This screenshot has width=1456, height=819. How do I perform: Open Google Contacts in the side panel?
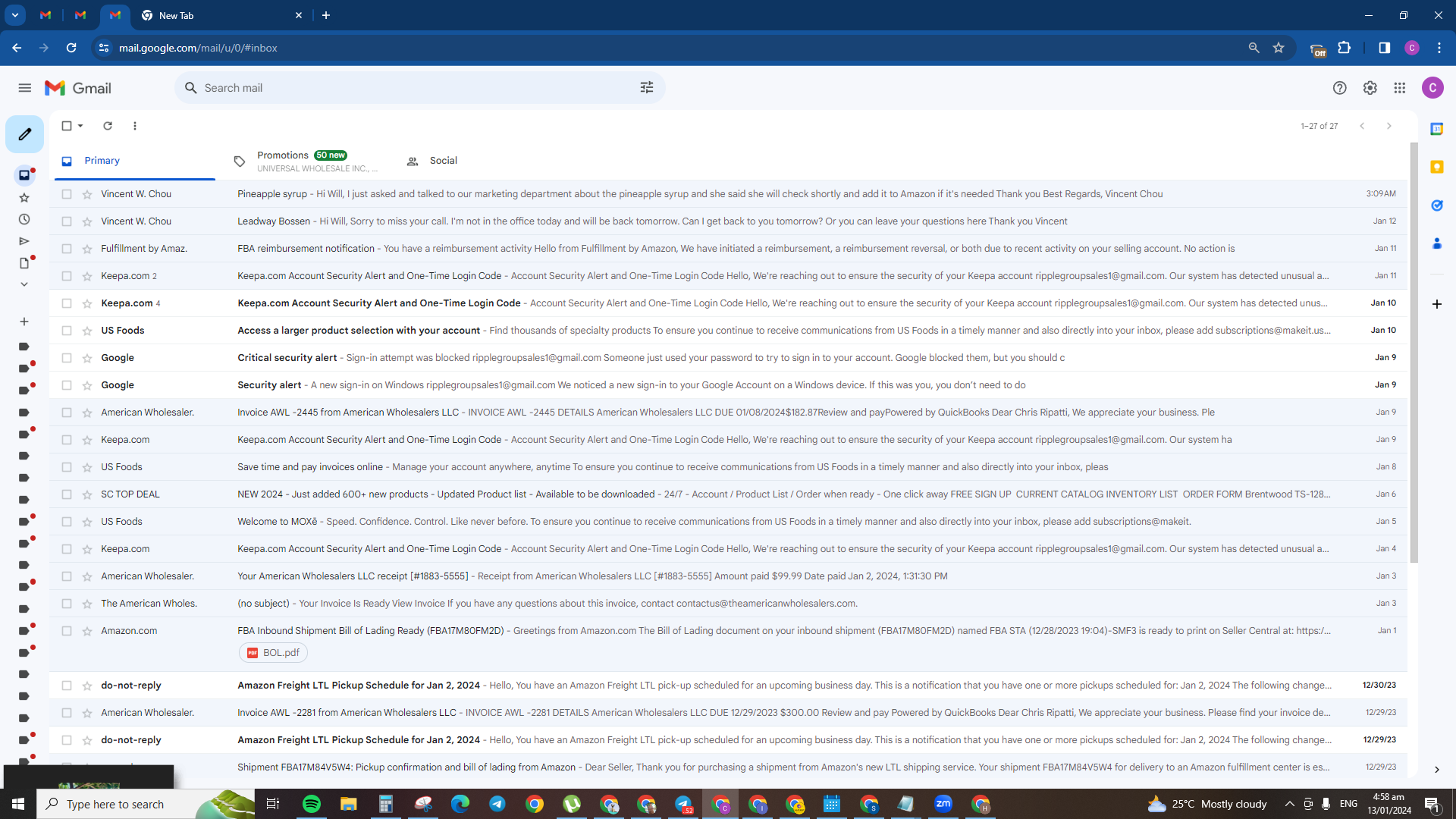pyautogui.click(x=1436, y=243)
